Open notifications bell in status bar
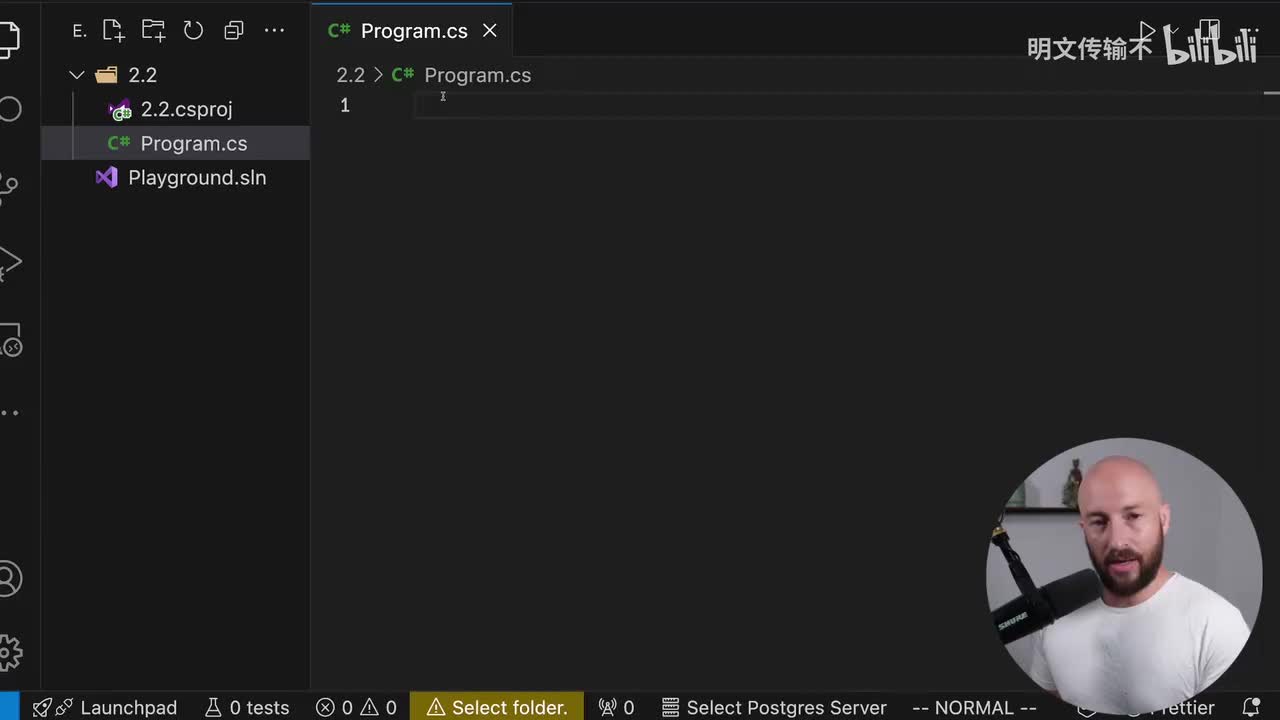 tap(1251, 707)
